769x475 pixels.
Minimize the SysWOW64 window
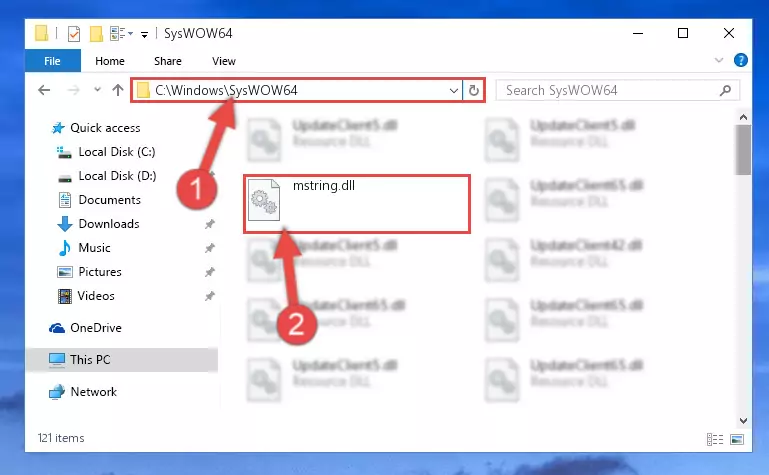pos(638,33)
